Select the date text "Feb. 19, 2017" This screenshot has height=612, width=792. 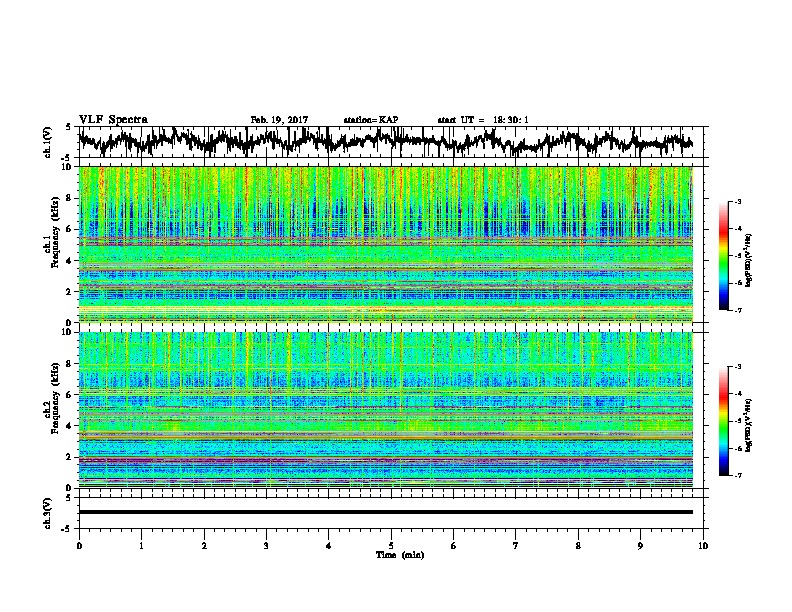(279, 120)
